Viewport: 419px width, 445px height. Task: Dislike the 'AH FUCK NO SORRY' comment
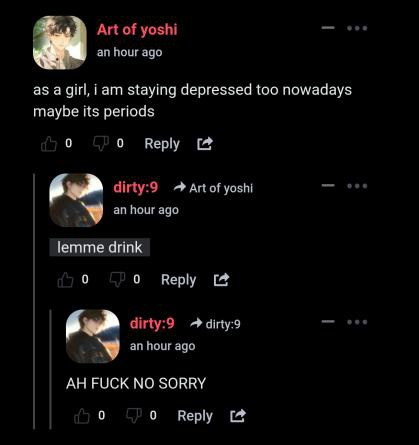134,416
